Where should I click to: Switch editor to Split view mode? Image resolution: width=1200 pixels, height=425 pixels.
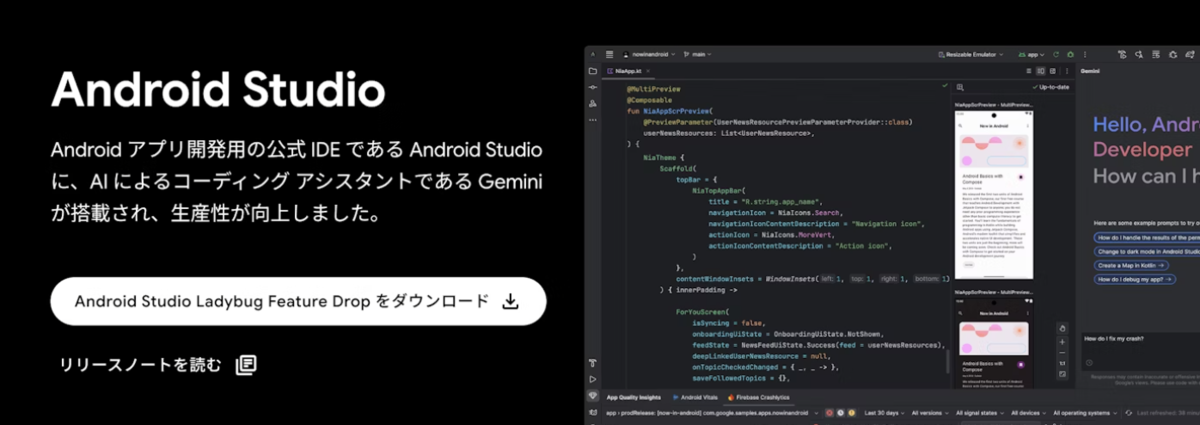click(1041, 71)
